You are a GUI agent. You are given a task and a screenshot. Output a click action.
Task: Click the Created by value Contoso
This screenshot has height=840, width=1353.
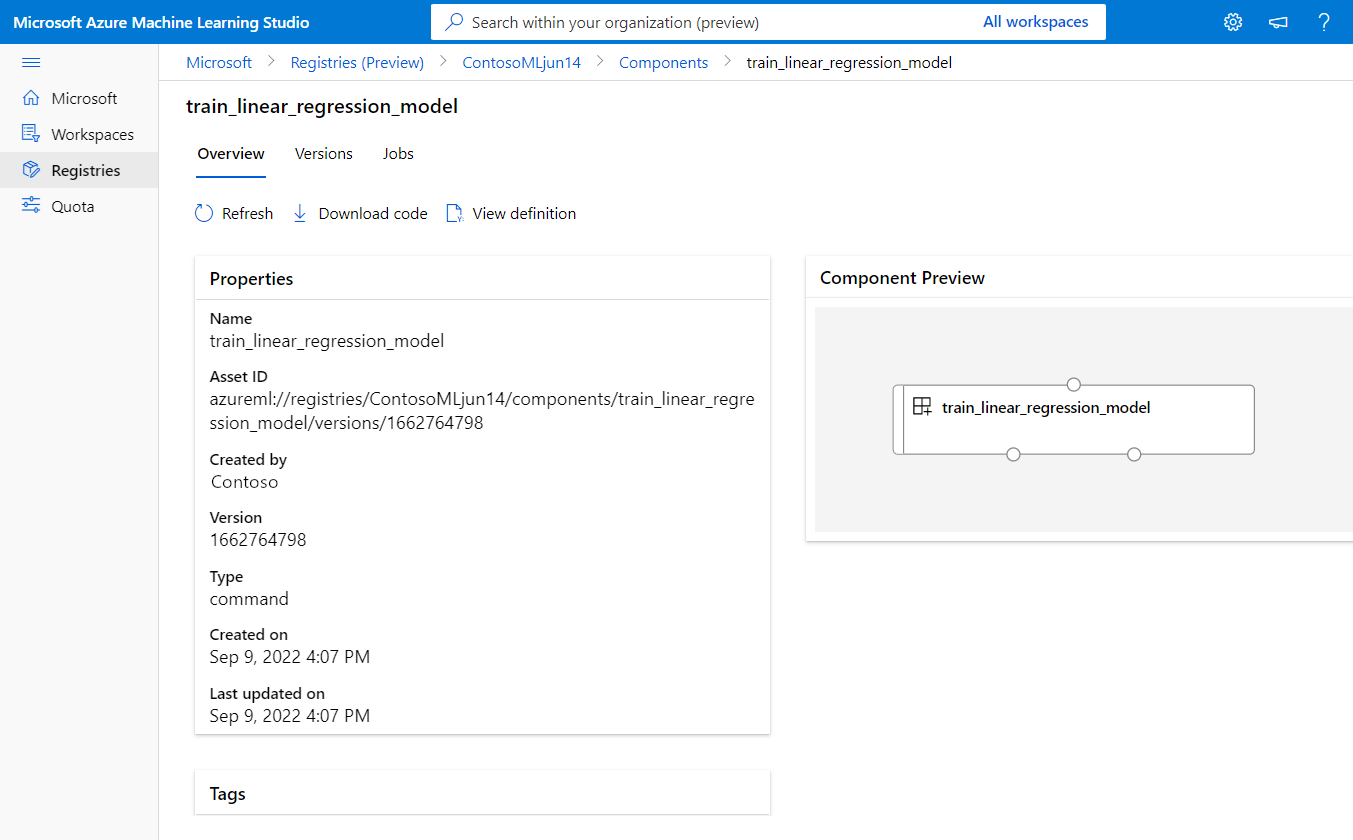click(x=245, y=482)
